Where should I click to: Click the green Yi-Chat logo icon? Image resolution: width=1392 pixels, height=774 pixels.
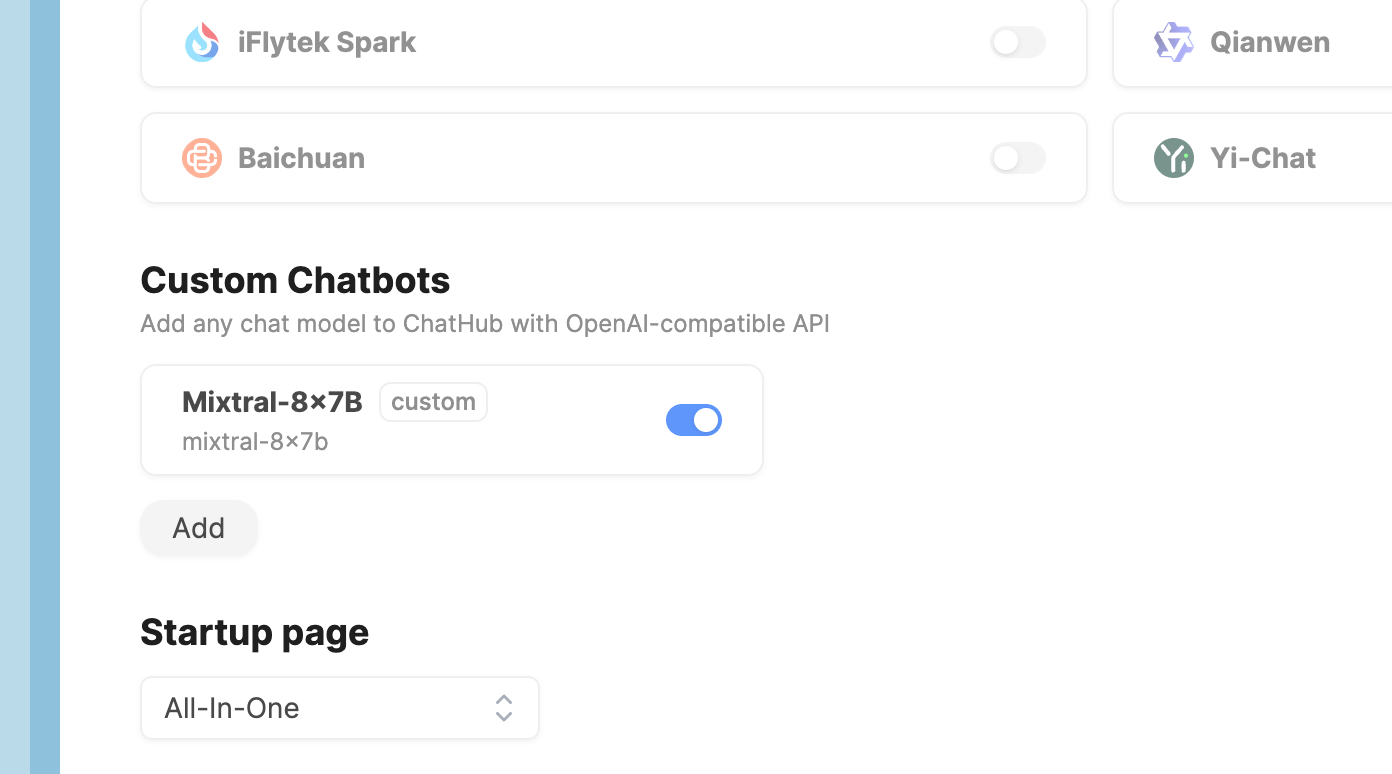click(1174, 158)
